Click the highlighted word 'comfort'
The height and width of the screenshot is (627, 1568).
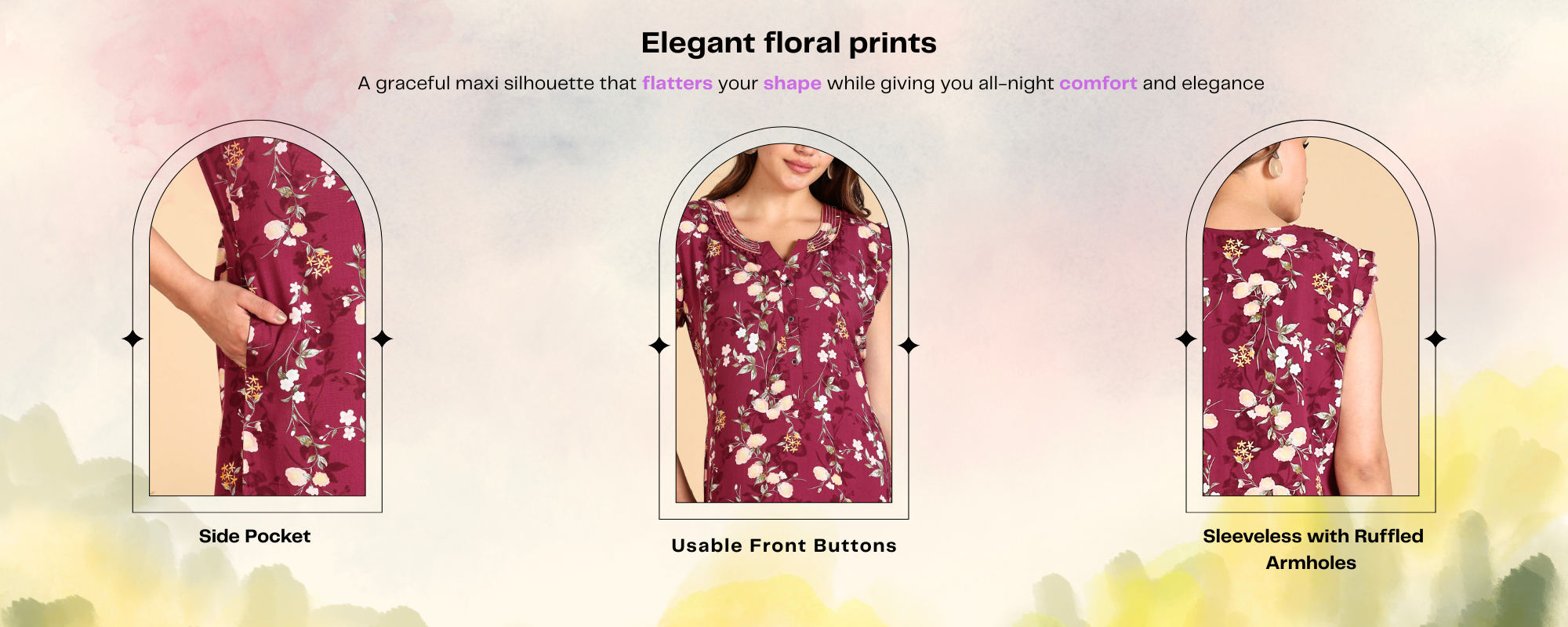[1098, 83]
